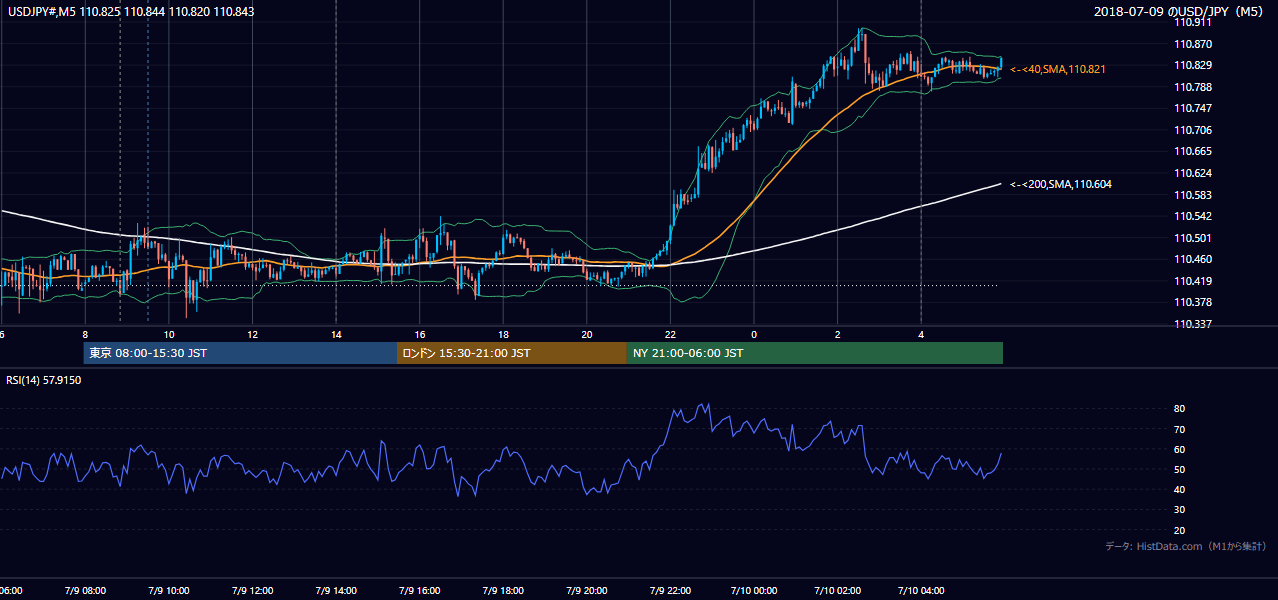Screen dimensions: 1278x600
Task: Click price level 110.583 on the axis
Action: click(1193, 195)
